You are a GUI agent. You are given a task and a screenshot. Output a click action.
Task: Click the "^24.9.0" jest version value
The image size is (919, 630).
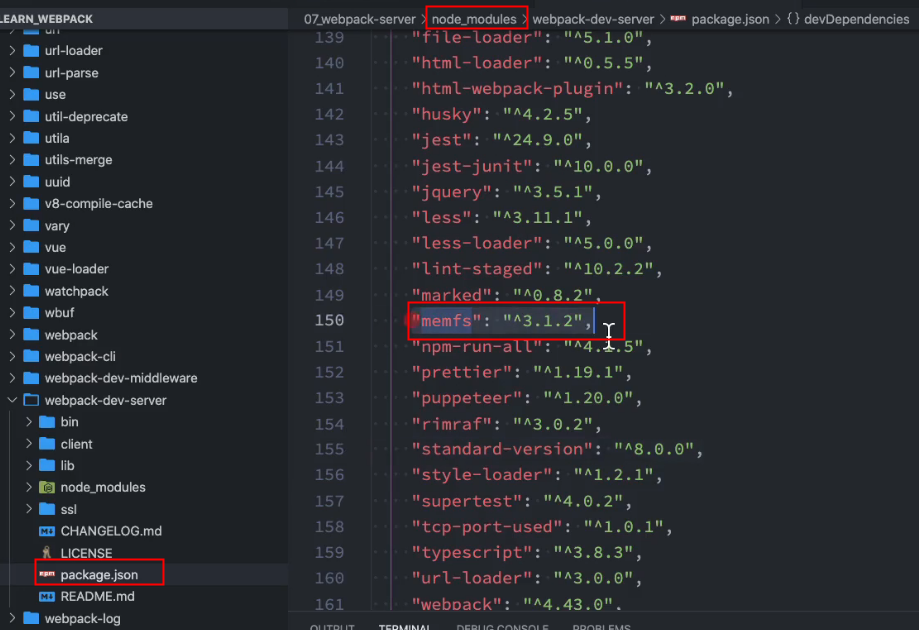(537, 140)
